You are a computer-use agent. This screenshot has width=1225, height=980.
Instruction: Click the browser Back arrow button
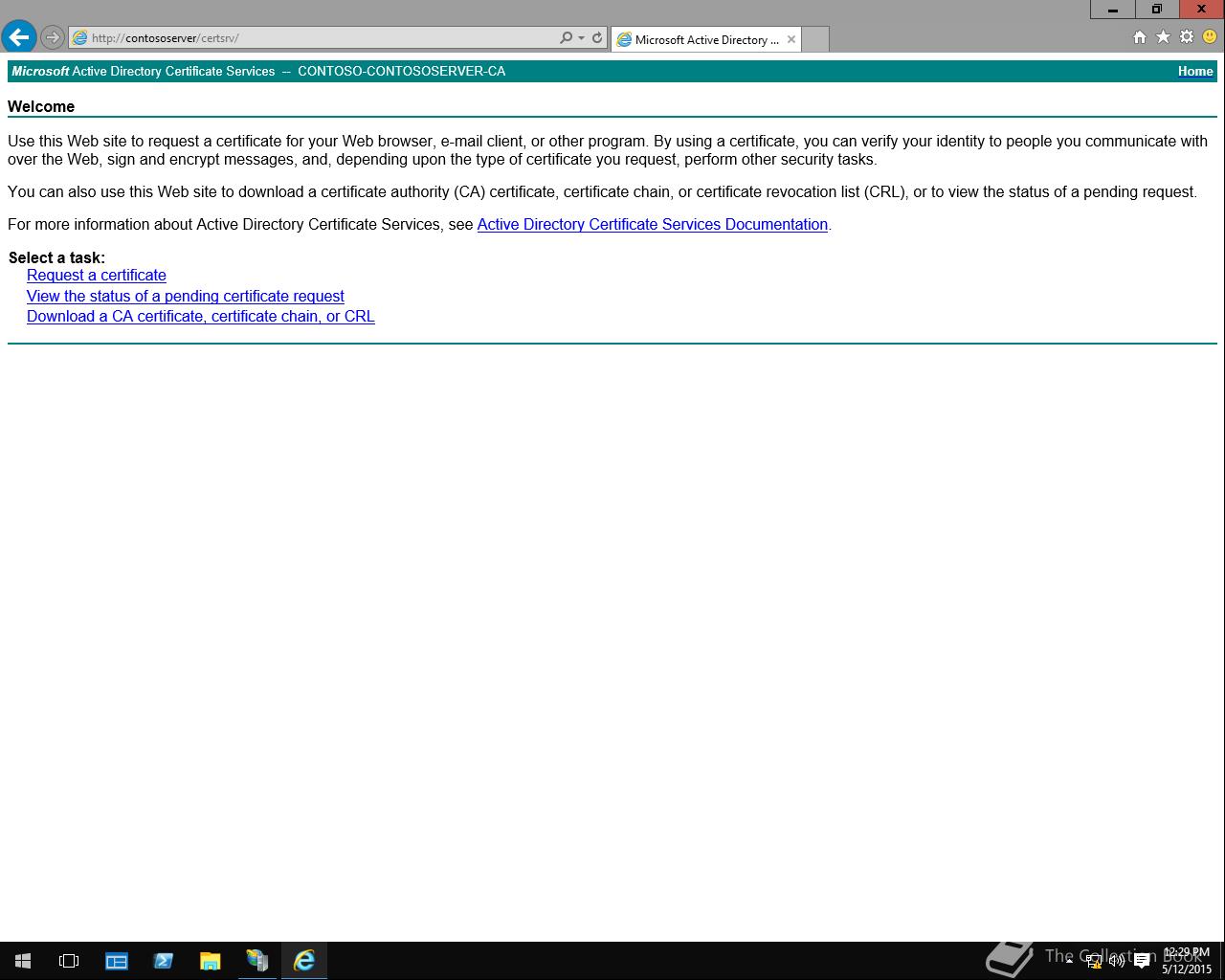(19, 37)
